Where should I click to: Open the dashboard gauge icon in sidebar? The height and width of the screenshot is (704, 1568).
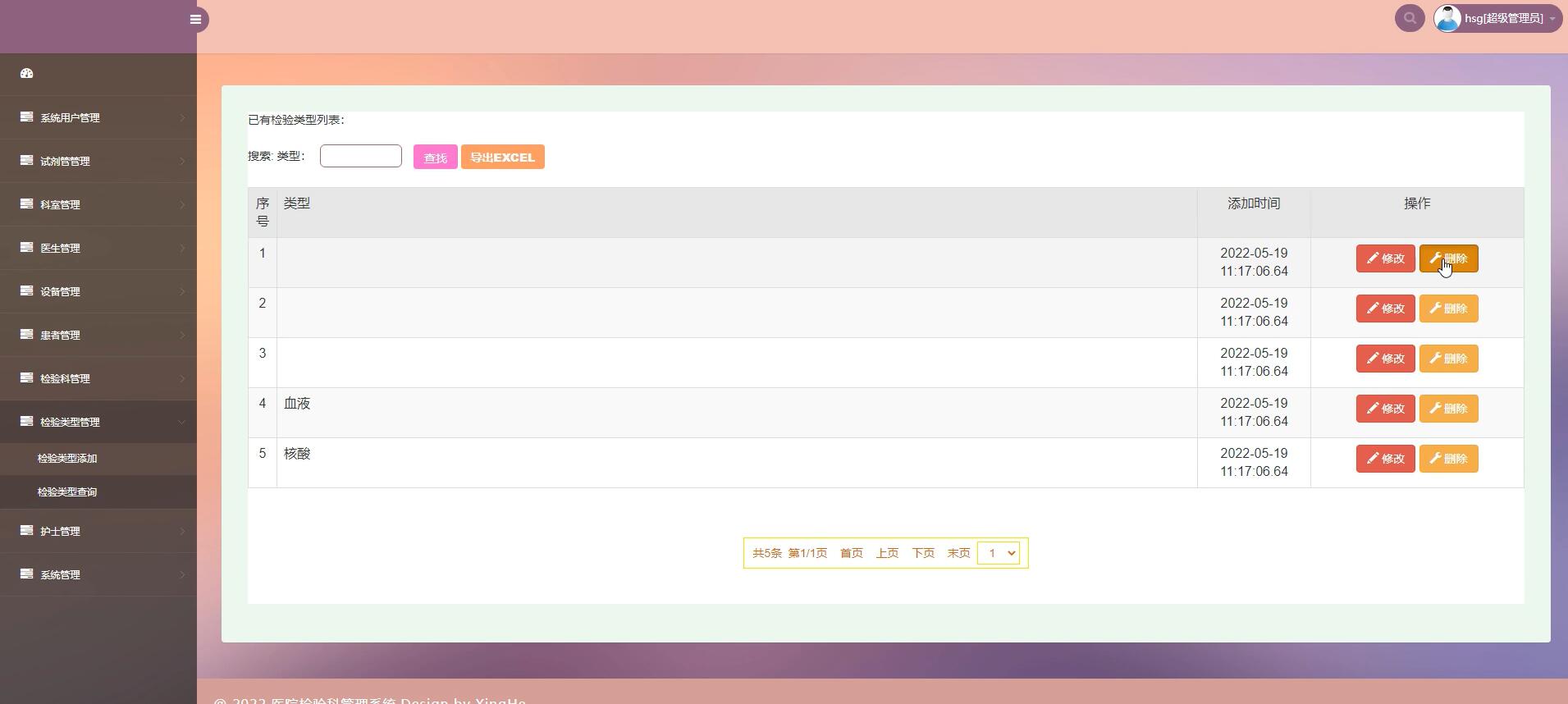point(26,74)
